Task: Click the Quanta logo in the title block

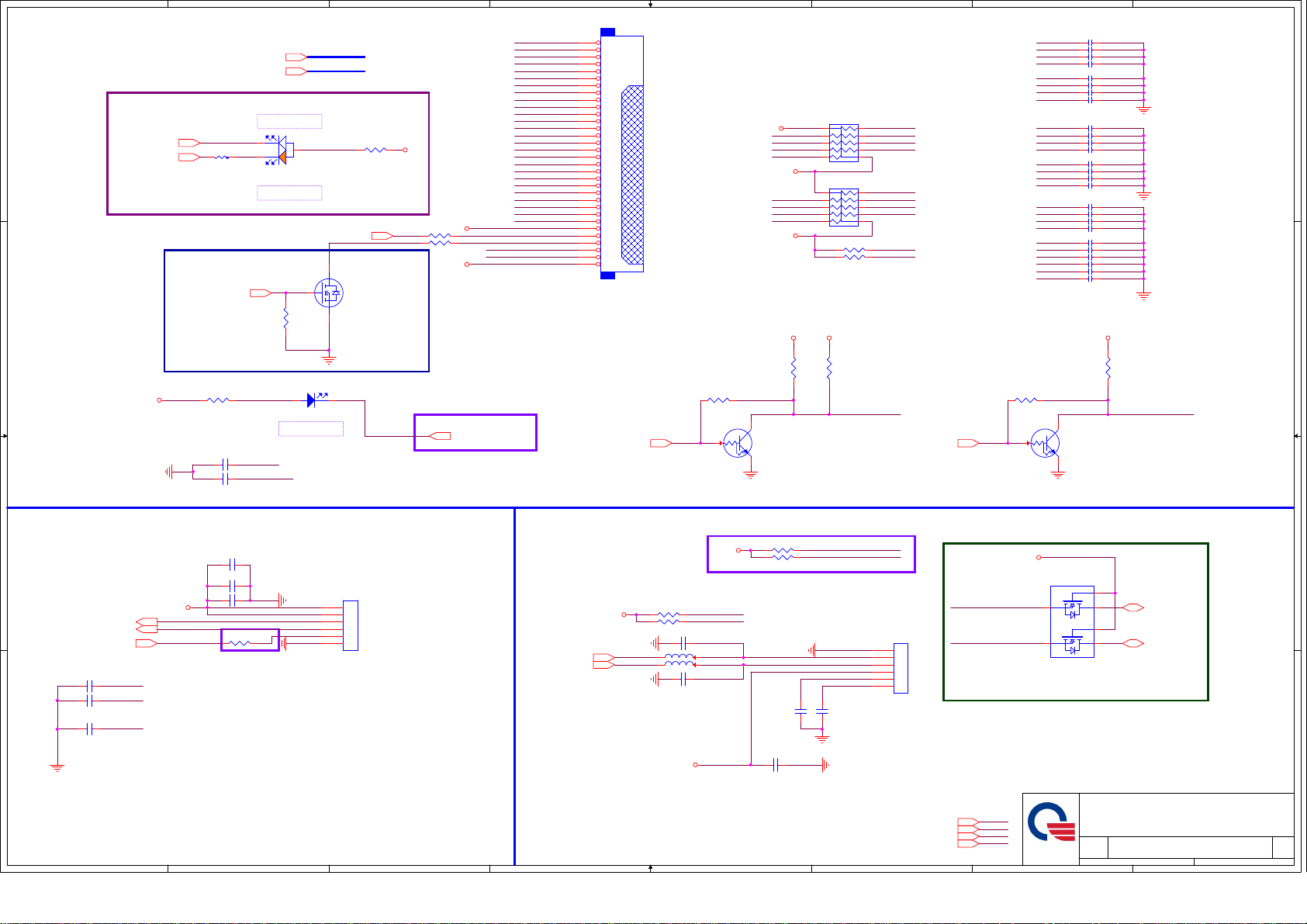Action: 1052,823
